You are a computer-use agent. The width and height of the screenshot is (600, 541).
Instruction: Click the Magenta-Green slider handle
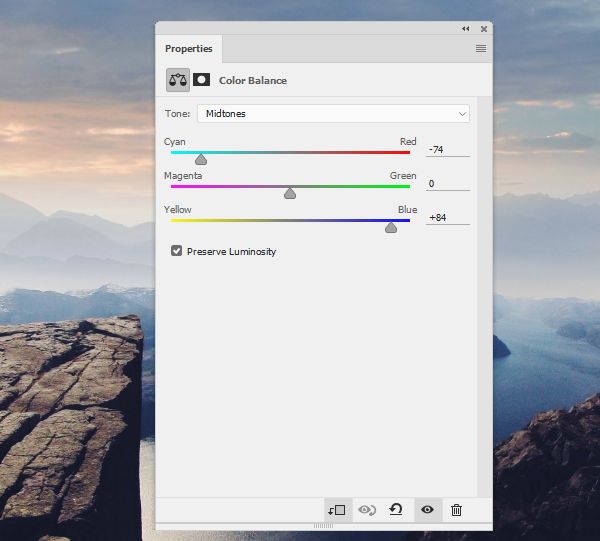point(290,193)
